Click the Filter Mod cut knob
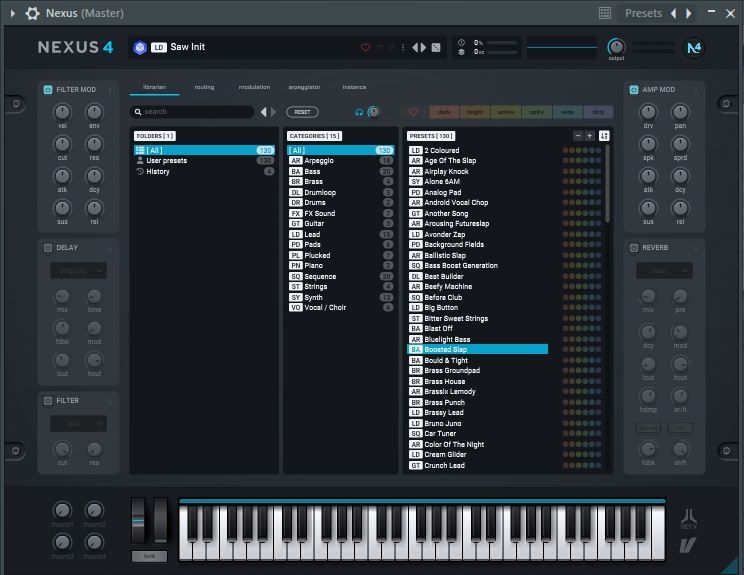Image resolution: width=744 pixels, height=575 pixels. click(x=62, y=144)
